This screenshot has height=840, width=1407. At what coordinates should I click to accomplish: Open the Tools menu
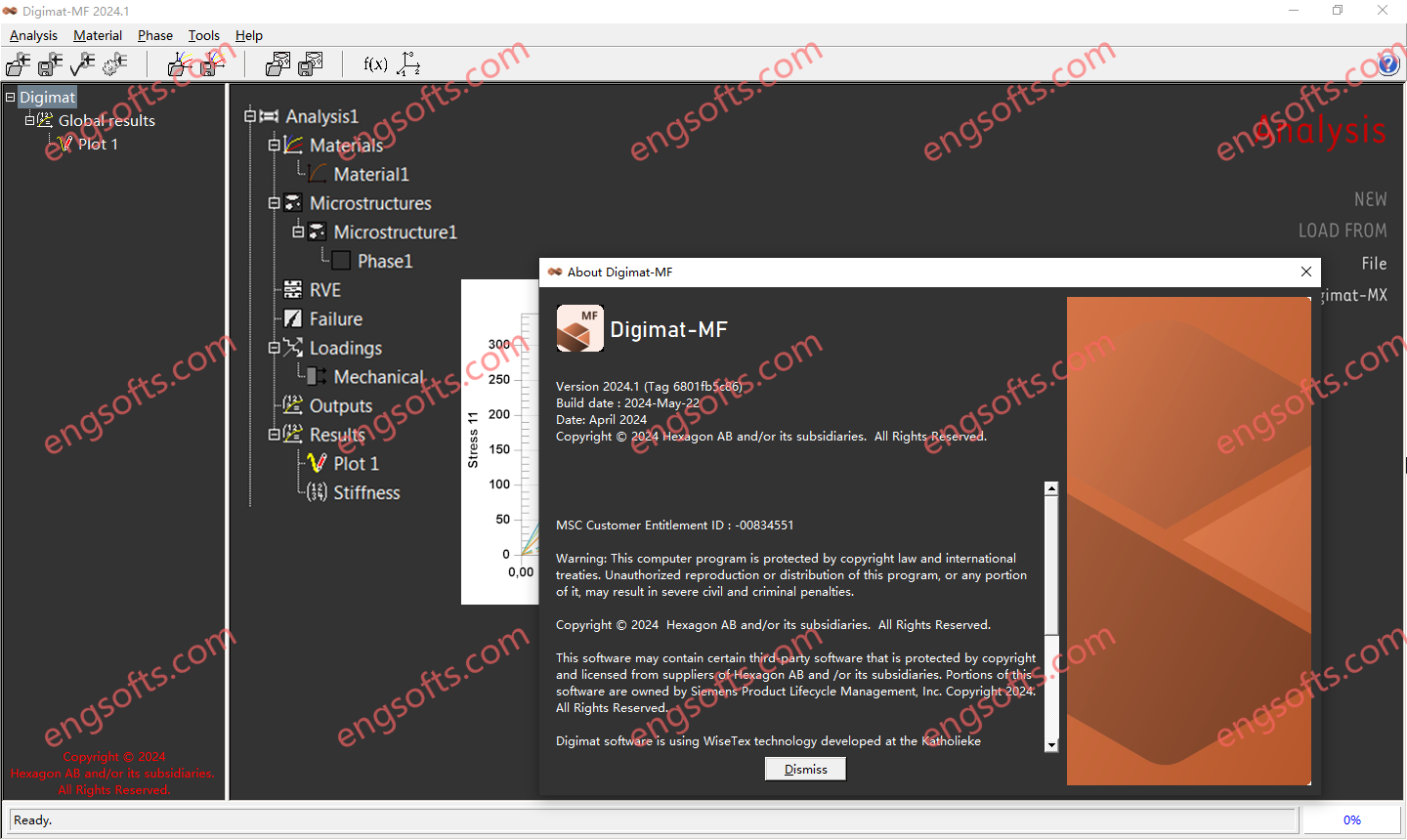204,35
